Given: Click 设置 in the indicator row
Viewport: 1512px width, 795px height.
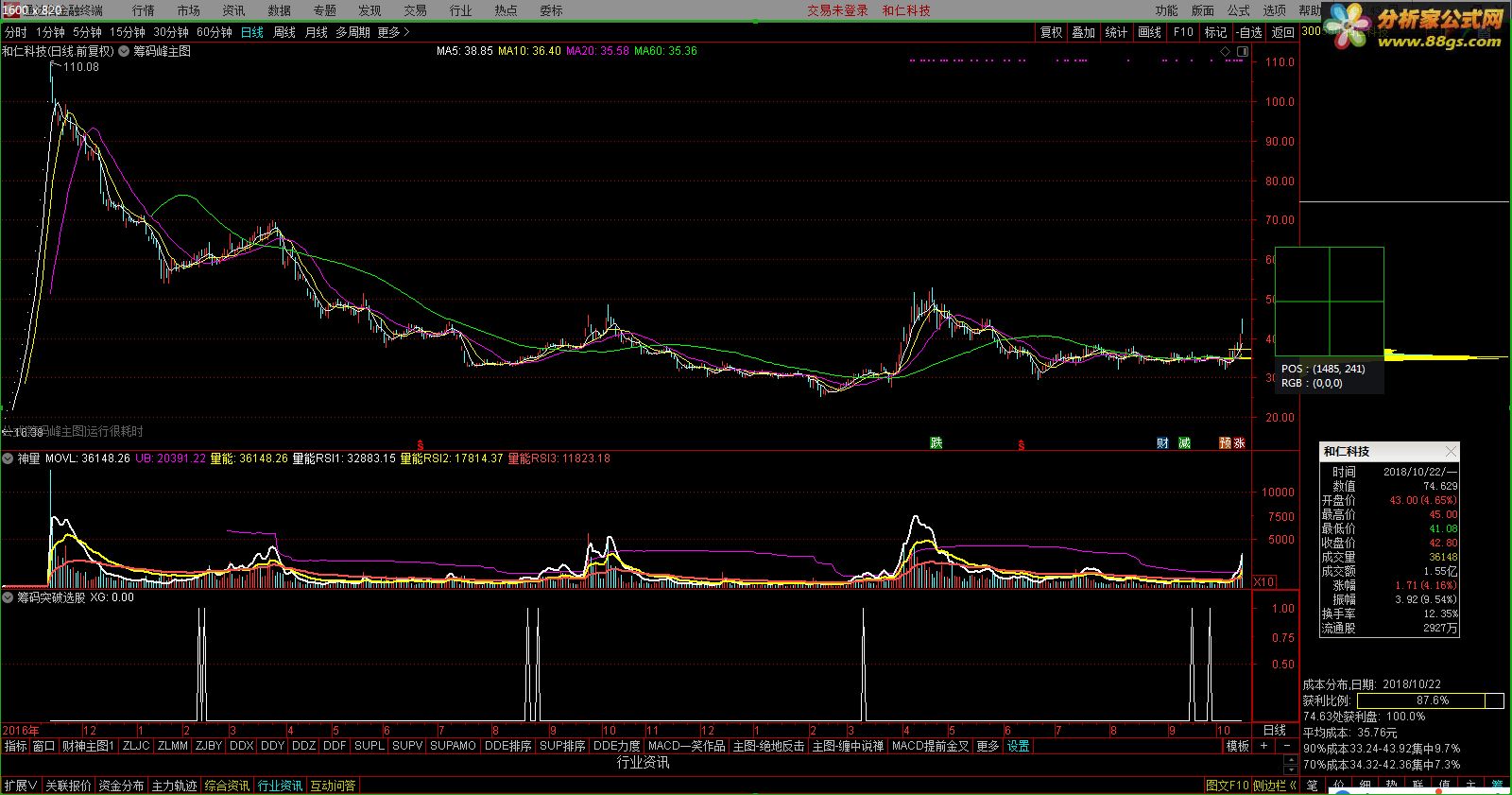Looking at the screenshot, I should (x=1019, y=746).
